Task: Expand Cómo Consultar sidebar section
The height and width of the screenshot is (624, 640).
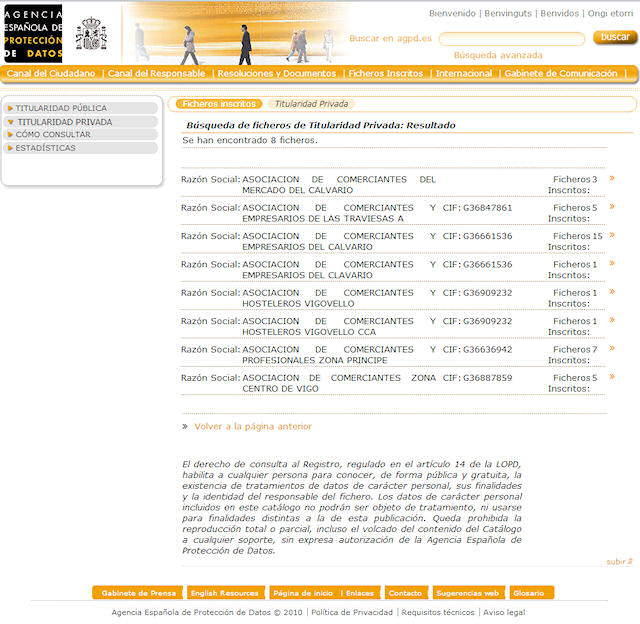Action: (80, 134)
